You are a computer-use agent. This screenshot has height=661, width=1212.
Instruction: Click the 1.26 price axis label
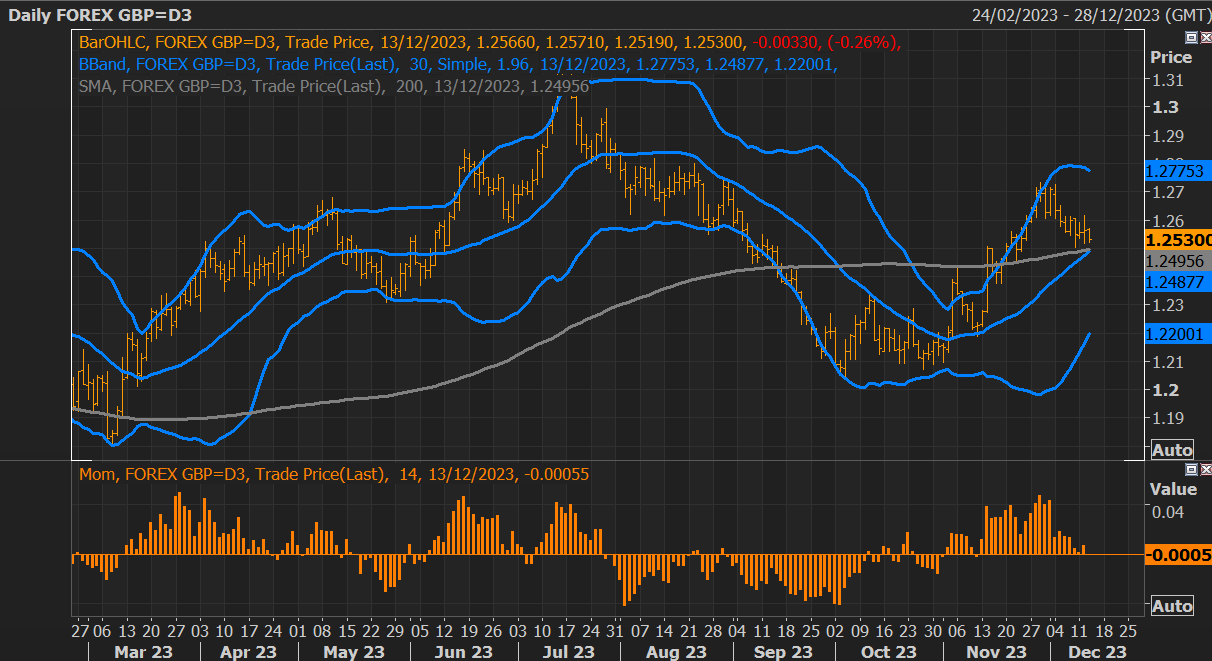coord(1168,220)
